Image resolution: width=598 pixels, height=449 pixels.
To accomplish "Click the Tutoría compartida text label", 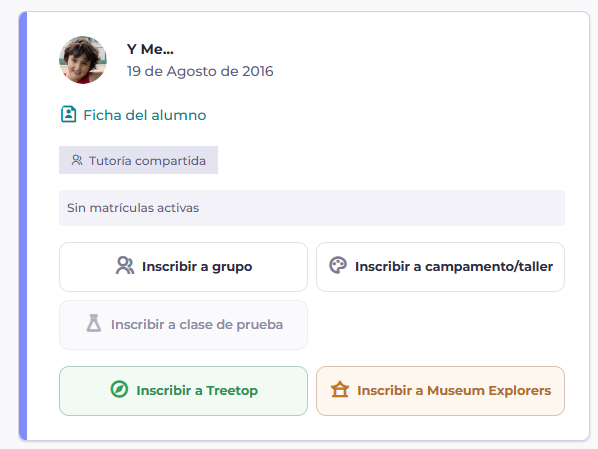I will (x=147, y=161).
